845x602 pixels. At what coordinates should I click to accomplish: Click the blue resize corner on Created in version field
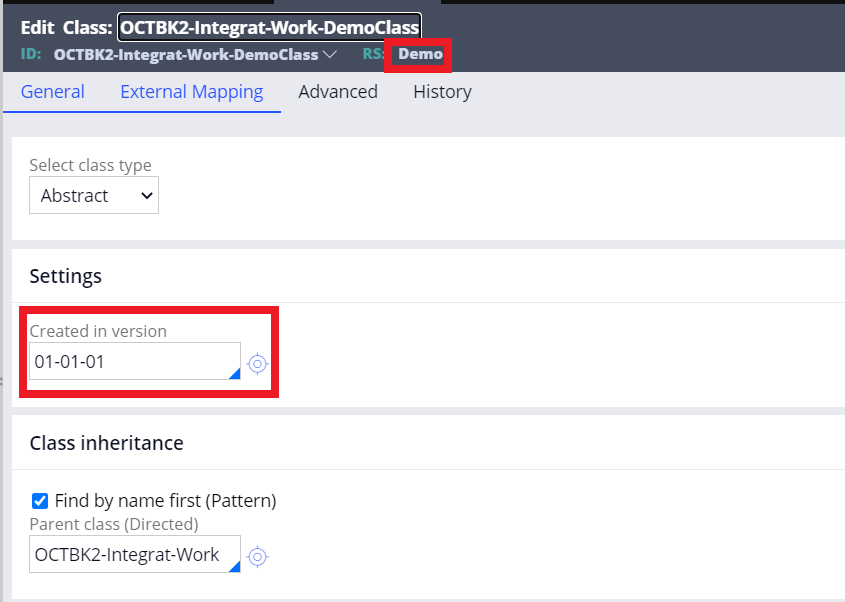(234, 375)
